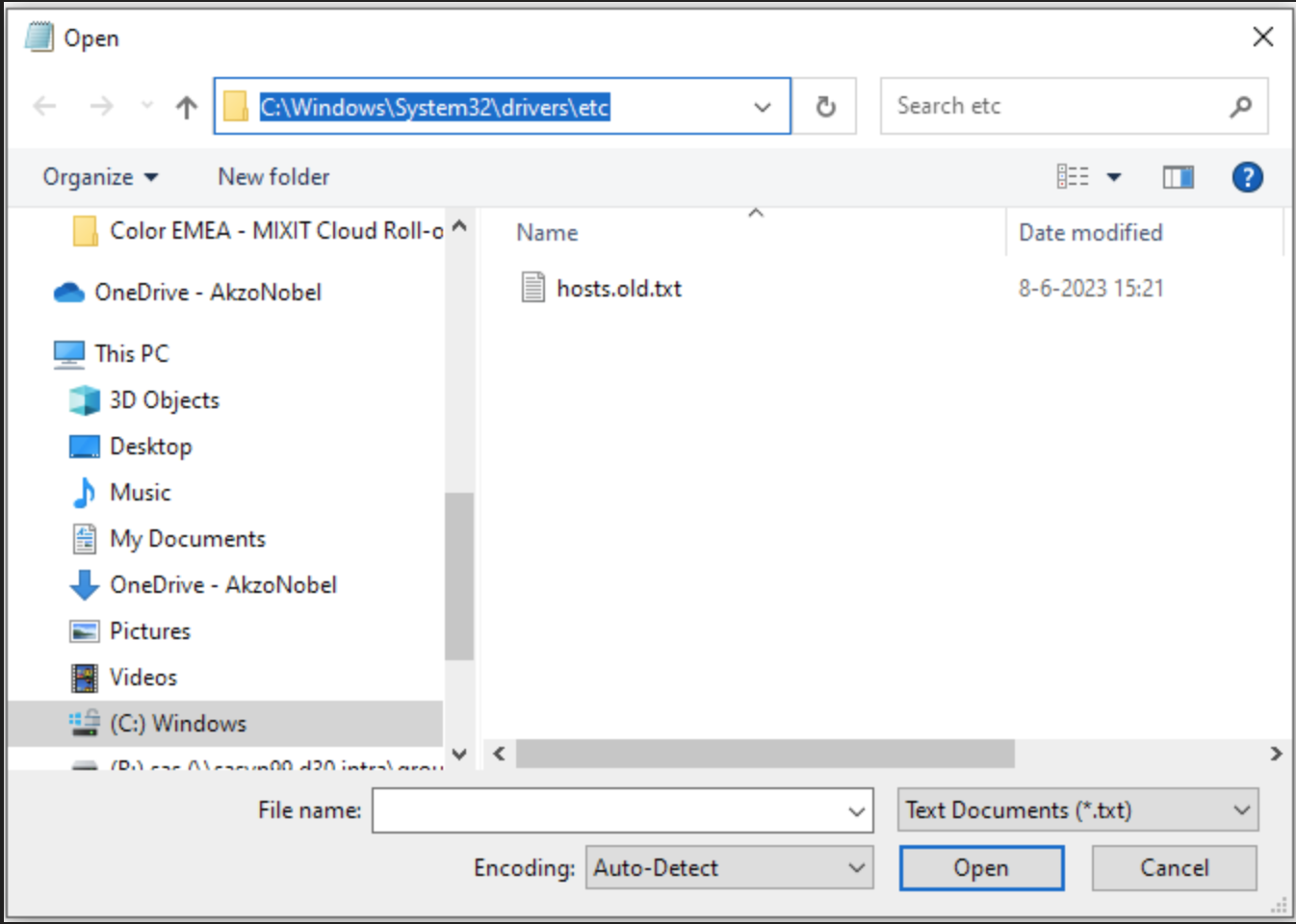Select the Music folder in sidebar
Image resolution: width=1296 pixels, height=924 pixels.
point(140,492)
